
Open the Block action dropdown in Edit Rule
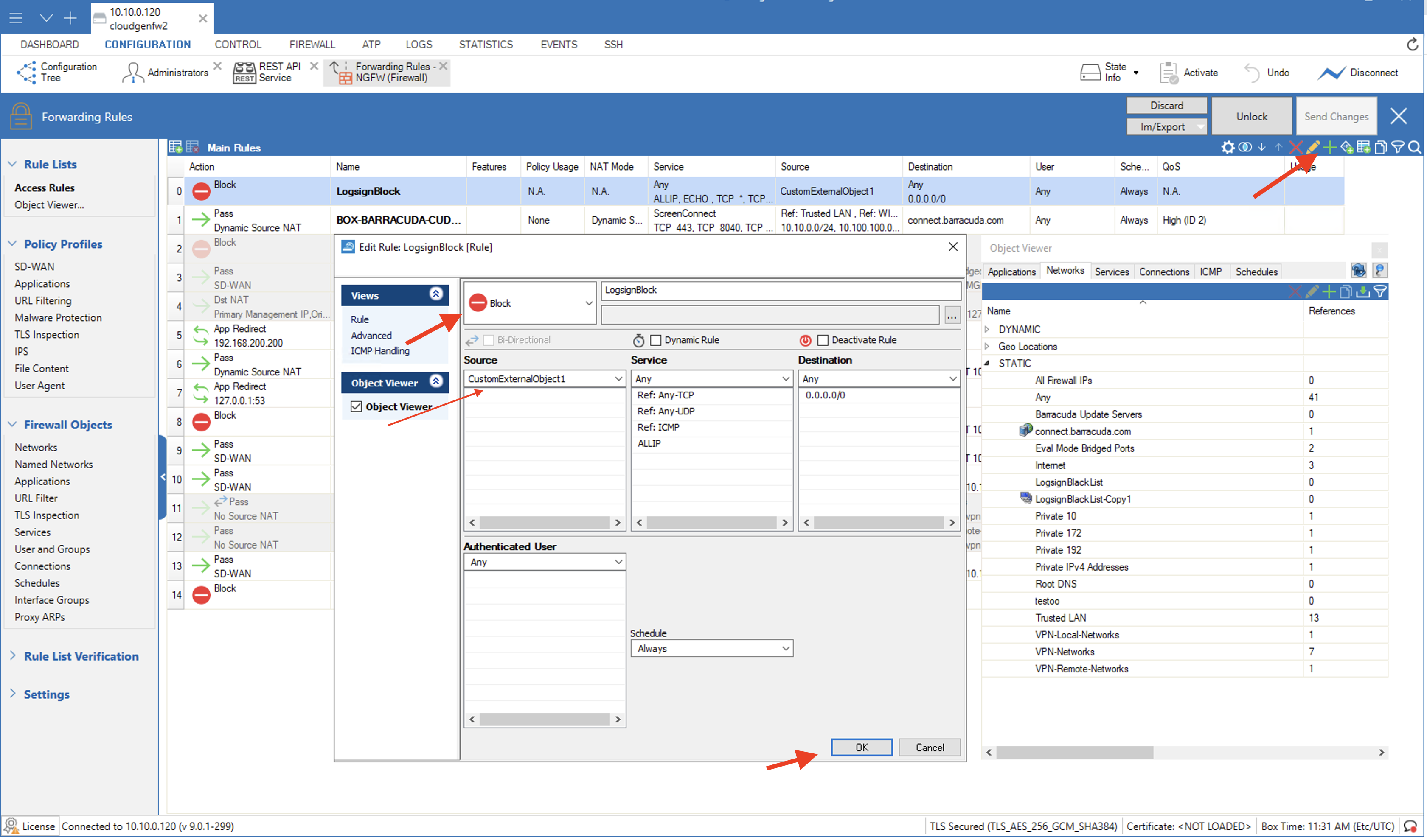530,303
